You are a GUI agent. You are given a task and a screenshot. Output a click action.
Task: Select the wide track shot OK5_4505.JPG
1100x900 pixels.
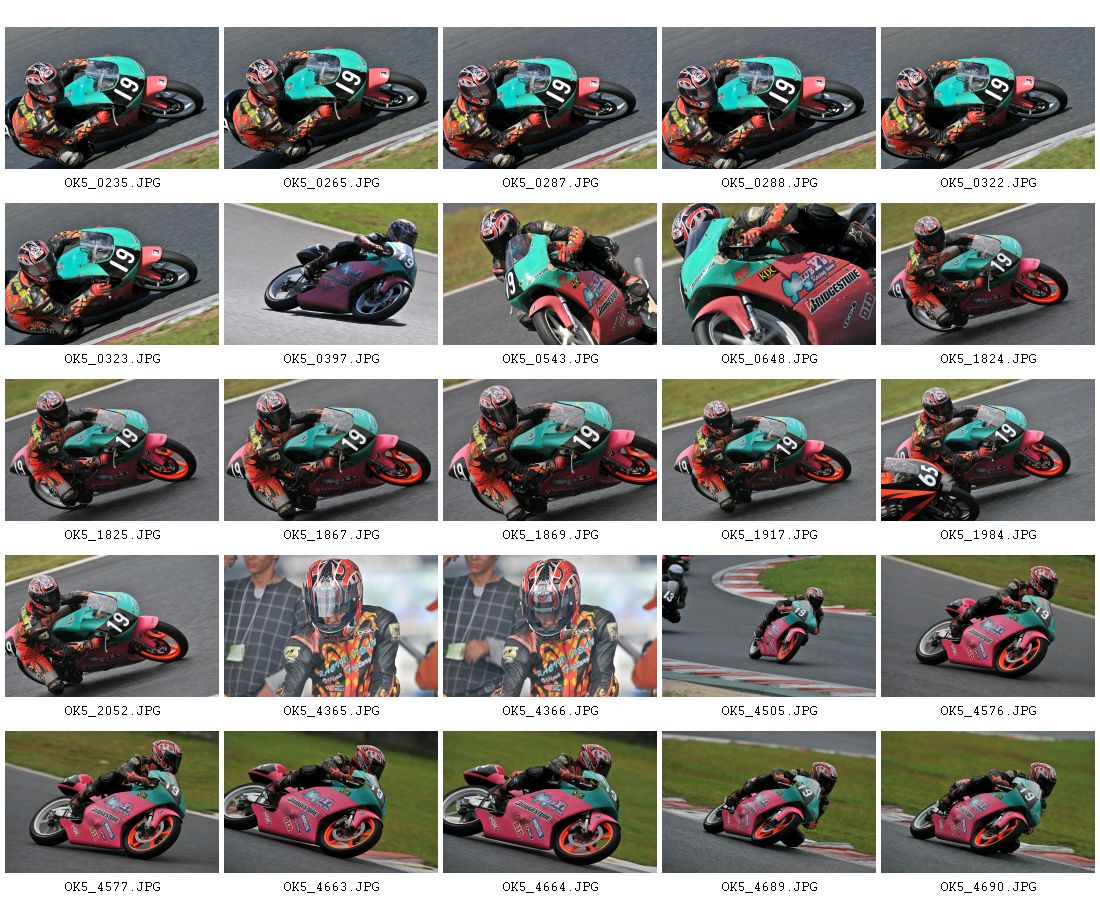coord(769,626)
